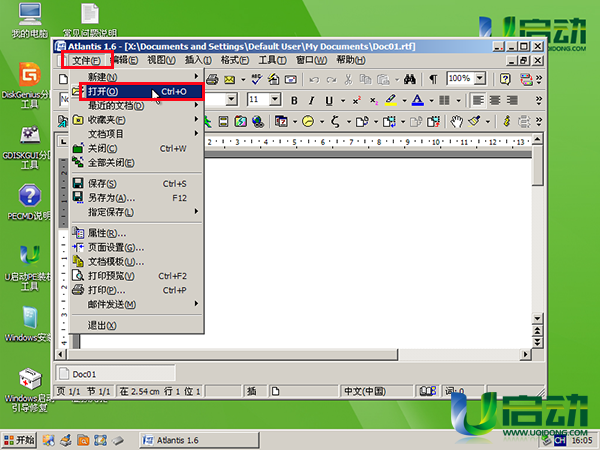Open DiskGenius desktop icon
Image resolution: width=600 pixels, height=450 pixels.
pos(29,85)
